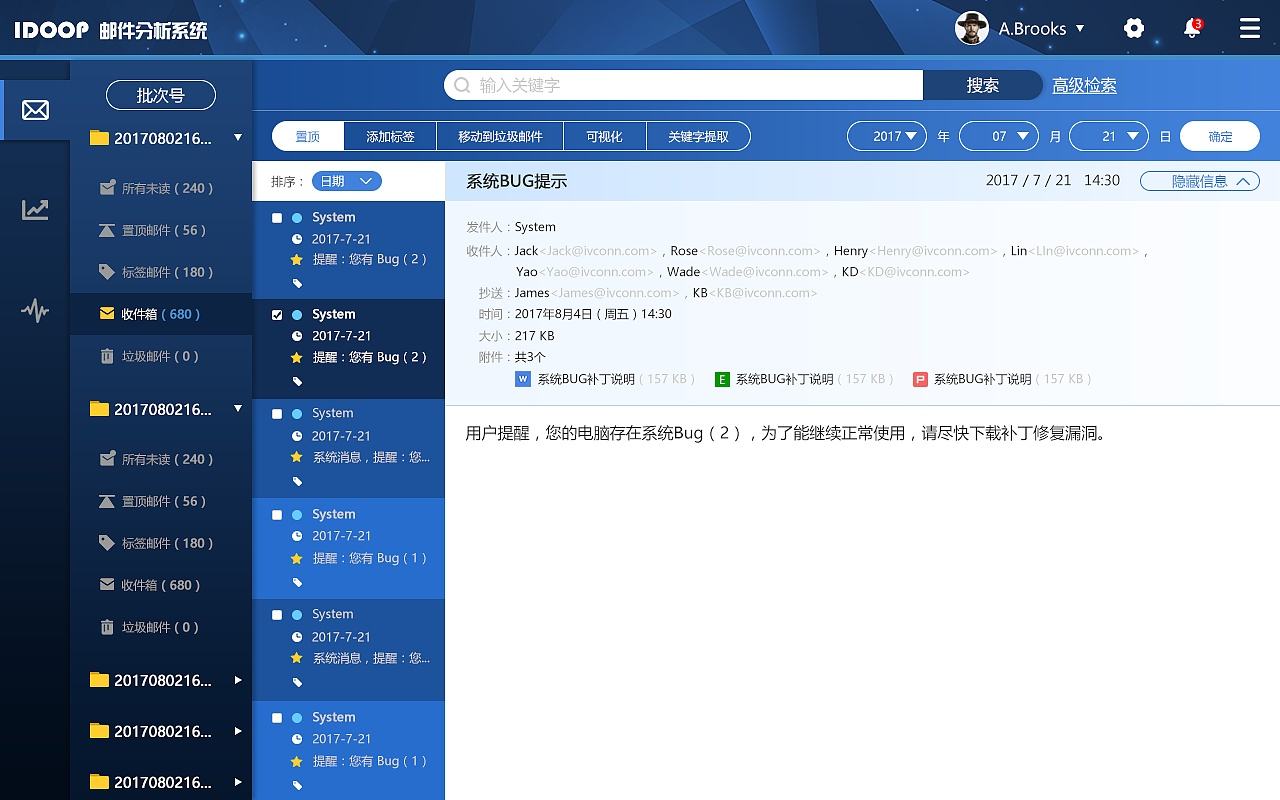Open the line chart statistics sidebar icon
Viewport: 1280px width, 800px height.
tap(35, 210)
